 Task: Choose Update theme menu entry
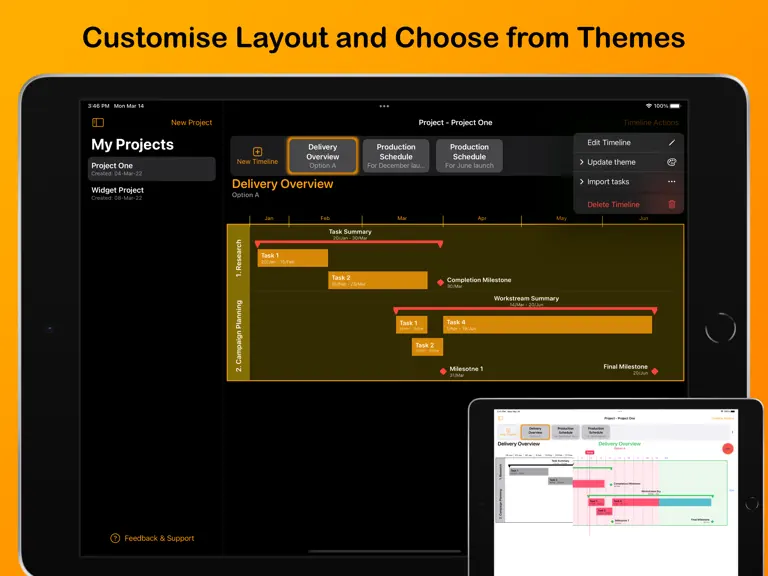(628, 162)
